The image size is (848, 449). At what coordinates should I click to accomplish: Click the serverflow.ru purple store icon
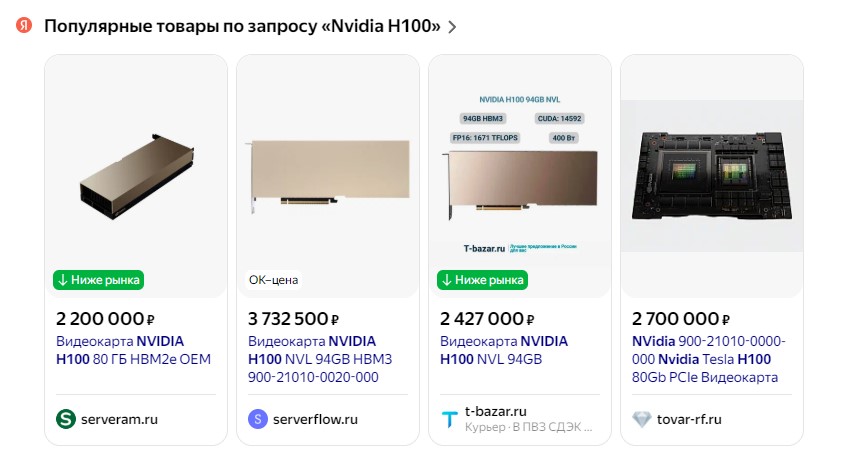pyautogui.click(x=258, y=419)
